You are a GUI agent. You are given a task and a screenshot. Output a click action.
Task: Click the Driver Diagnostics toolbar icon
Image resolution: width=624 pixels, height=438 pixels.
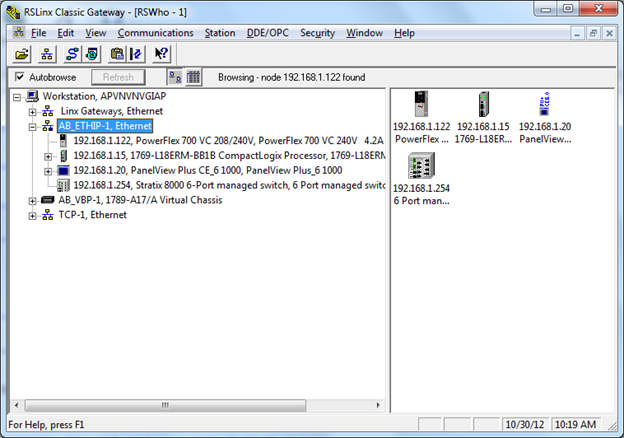(x=92, y=54)
